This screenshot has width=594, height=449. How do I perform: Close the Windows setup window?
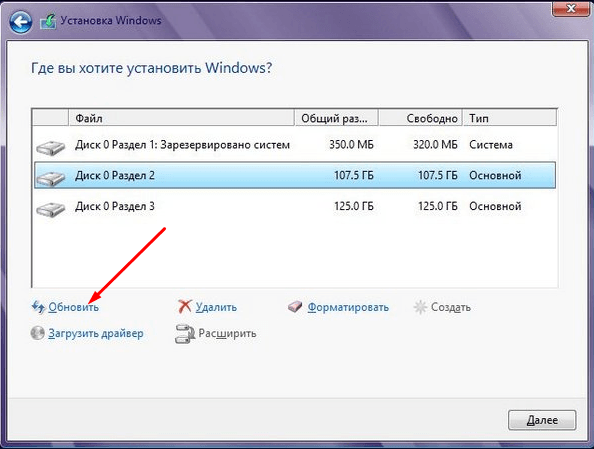click(571, 8)
